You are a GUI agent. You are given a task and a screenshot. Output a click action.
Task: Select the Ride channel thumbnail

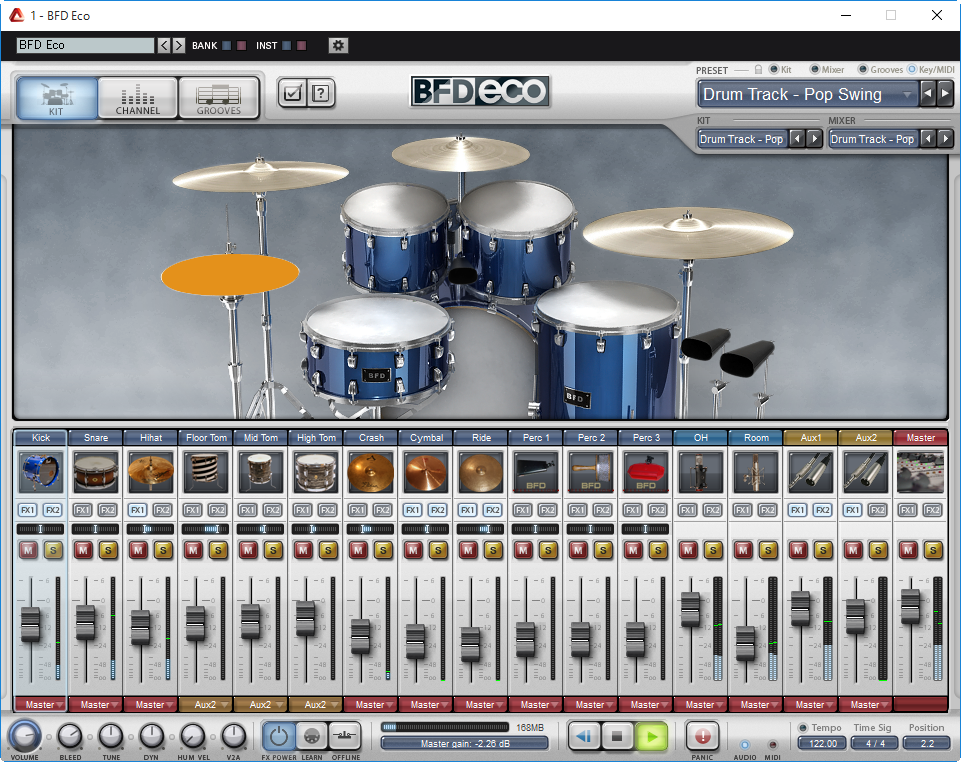point(481,471)
